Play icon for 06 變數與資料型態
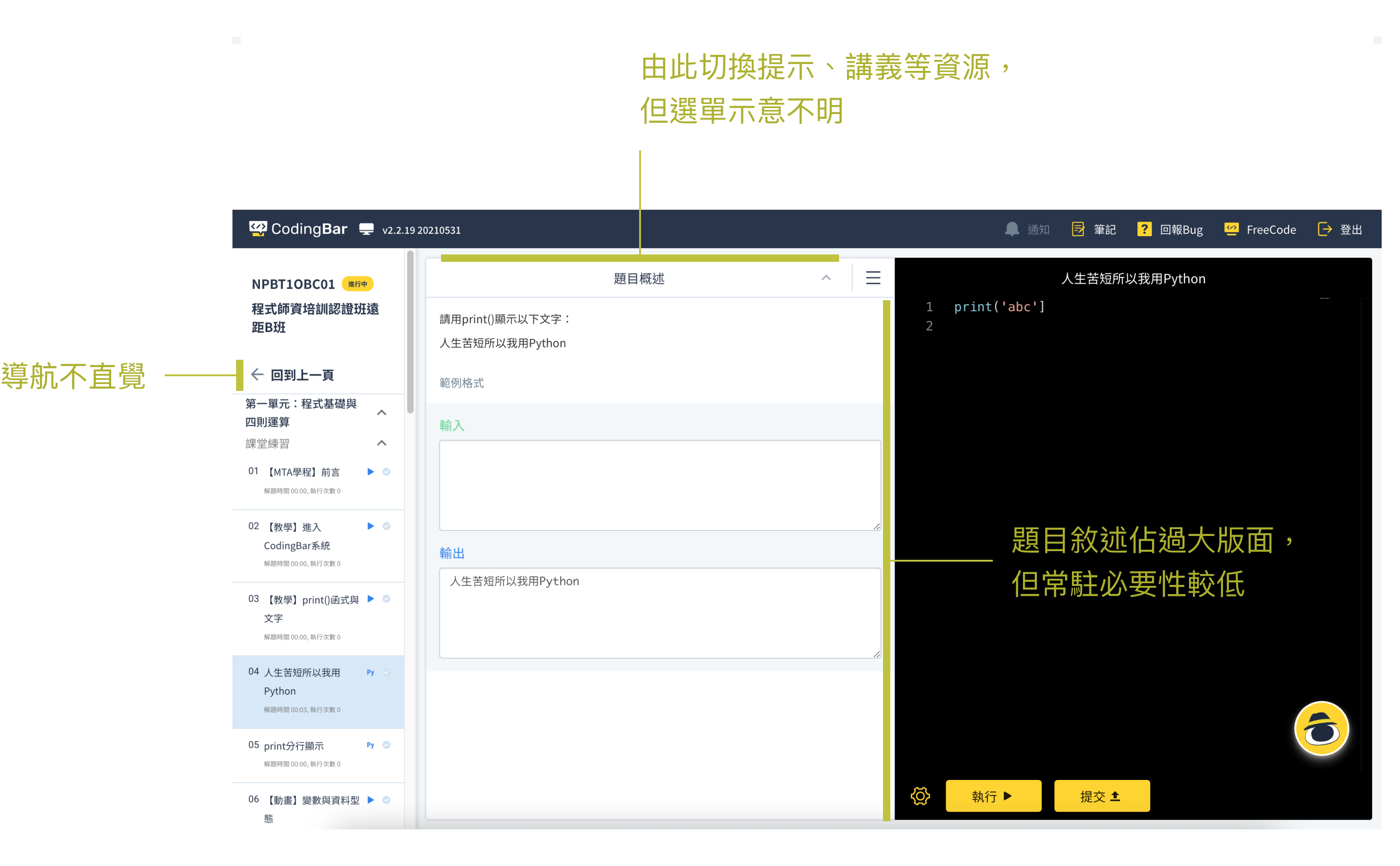 click(370, 800)
